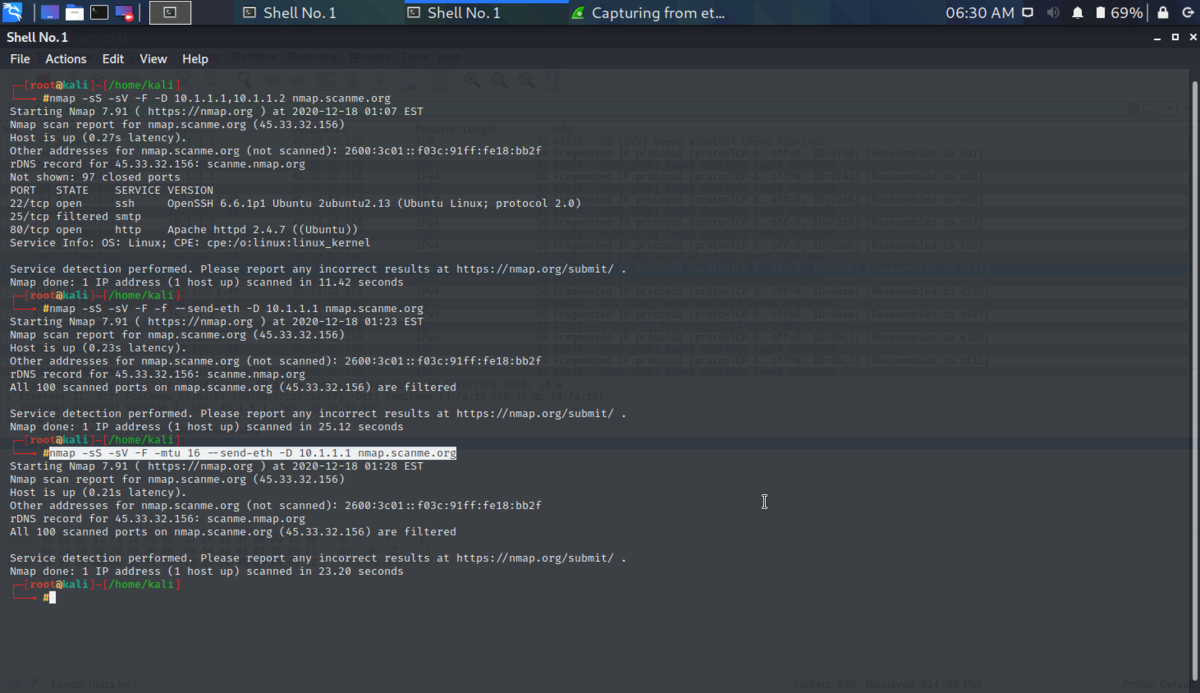
Task: Open the file manager launcher icon
Action: [73, 13]
